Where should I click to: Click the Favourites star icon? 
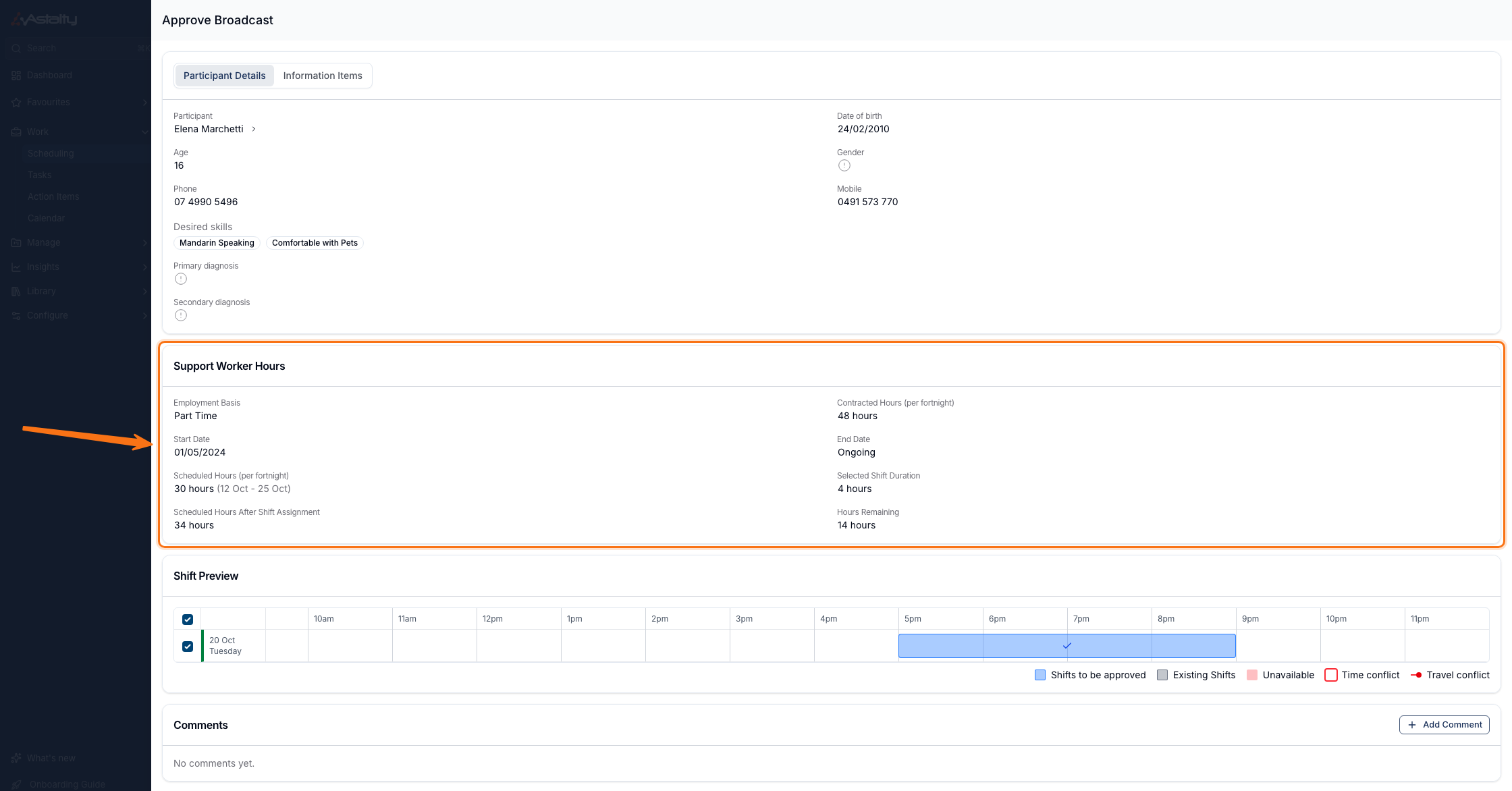click(x=16, y=103)
